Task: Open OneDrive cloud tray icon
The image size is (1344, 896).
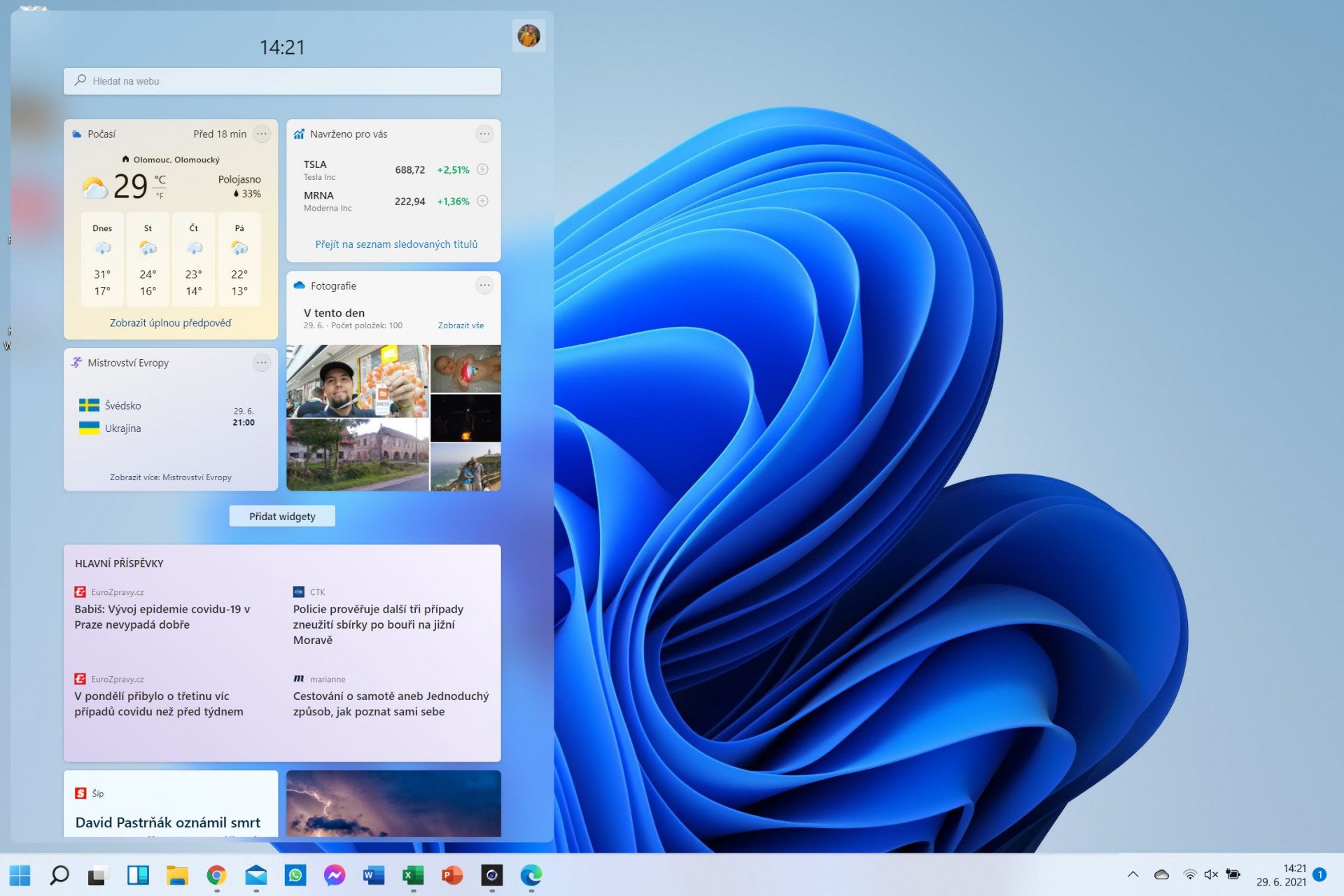Action: tap(1161, 874)
